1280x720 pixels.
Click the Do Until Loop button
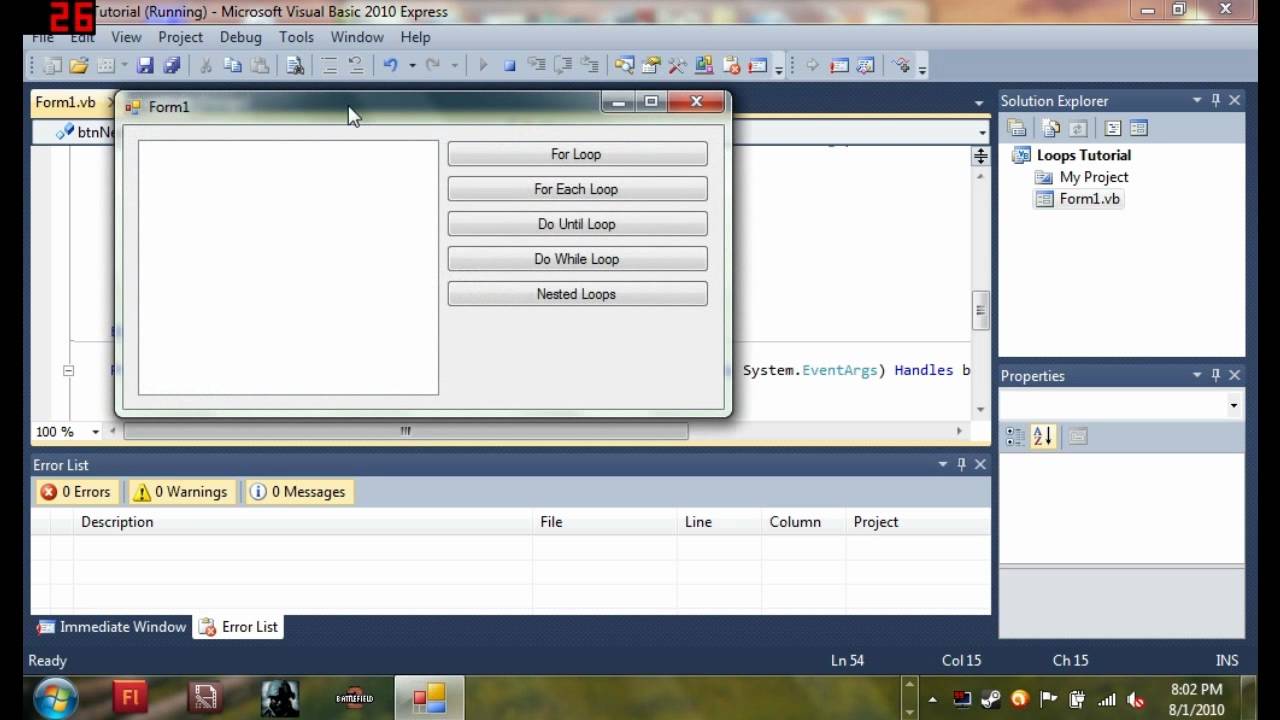pos(577,224)
